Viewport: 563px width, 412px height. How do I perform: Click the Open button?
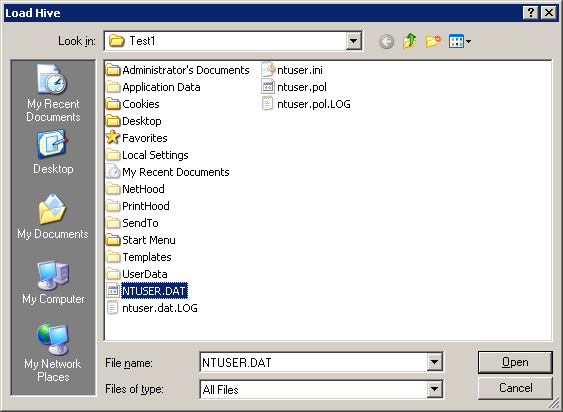pyautogui.click(x=515, y=362)
